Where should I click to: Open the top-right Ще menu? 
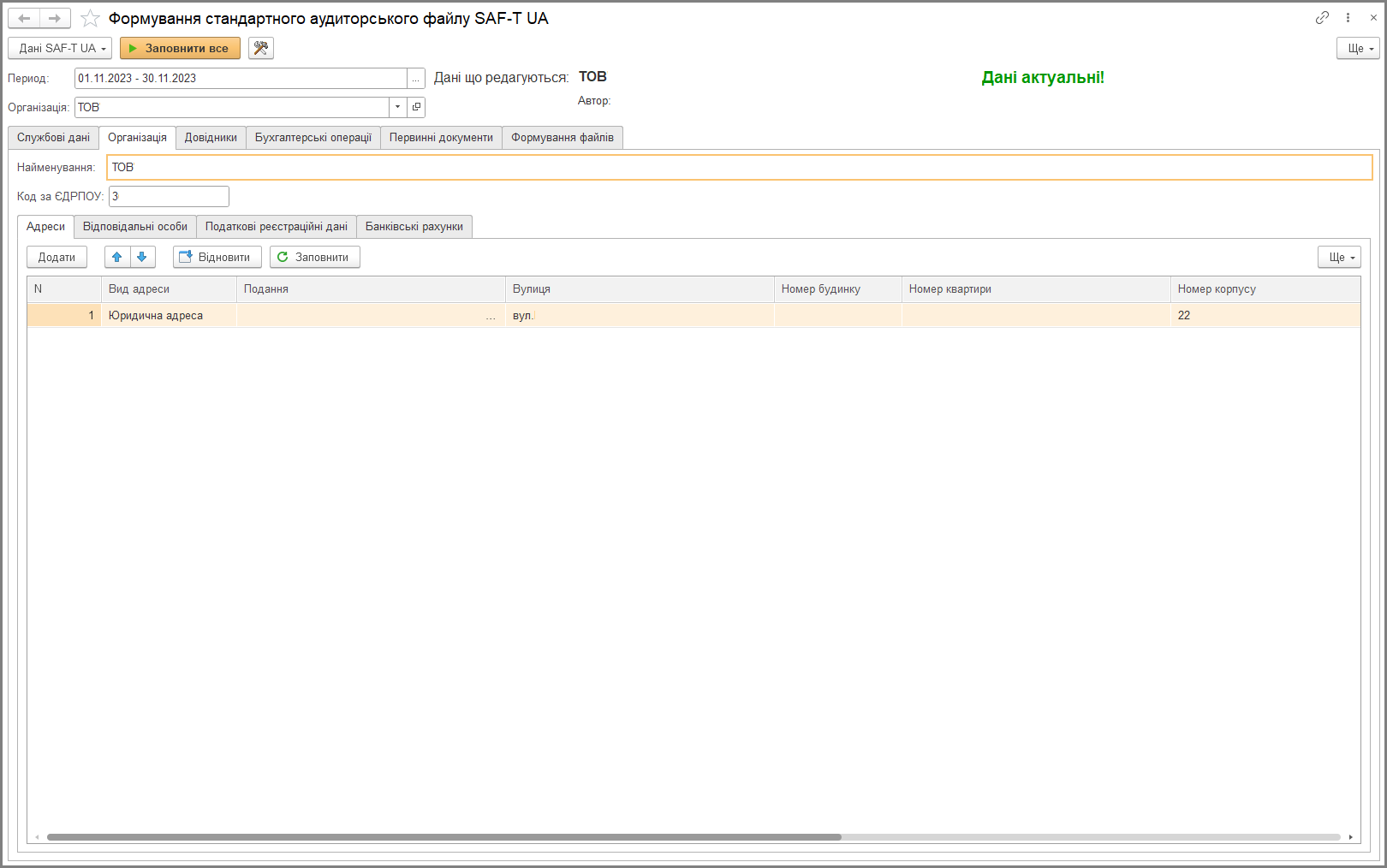coord(1358,48)
